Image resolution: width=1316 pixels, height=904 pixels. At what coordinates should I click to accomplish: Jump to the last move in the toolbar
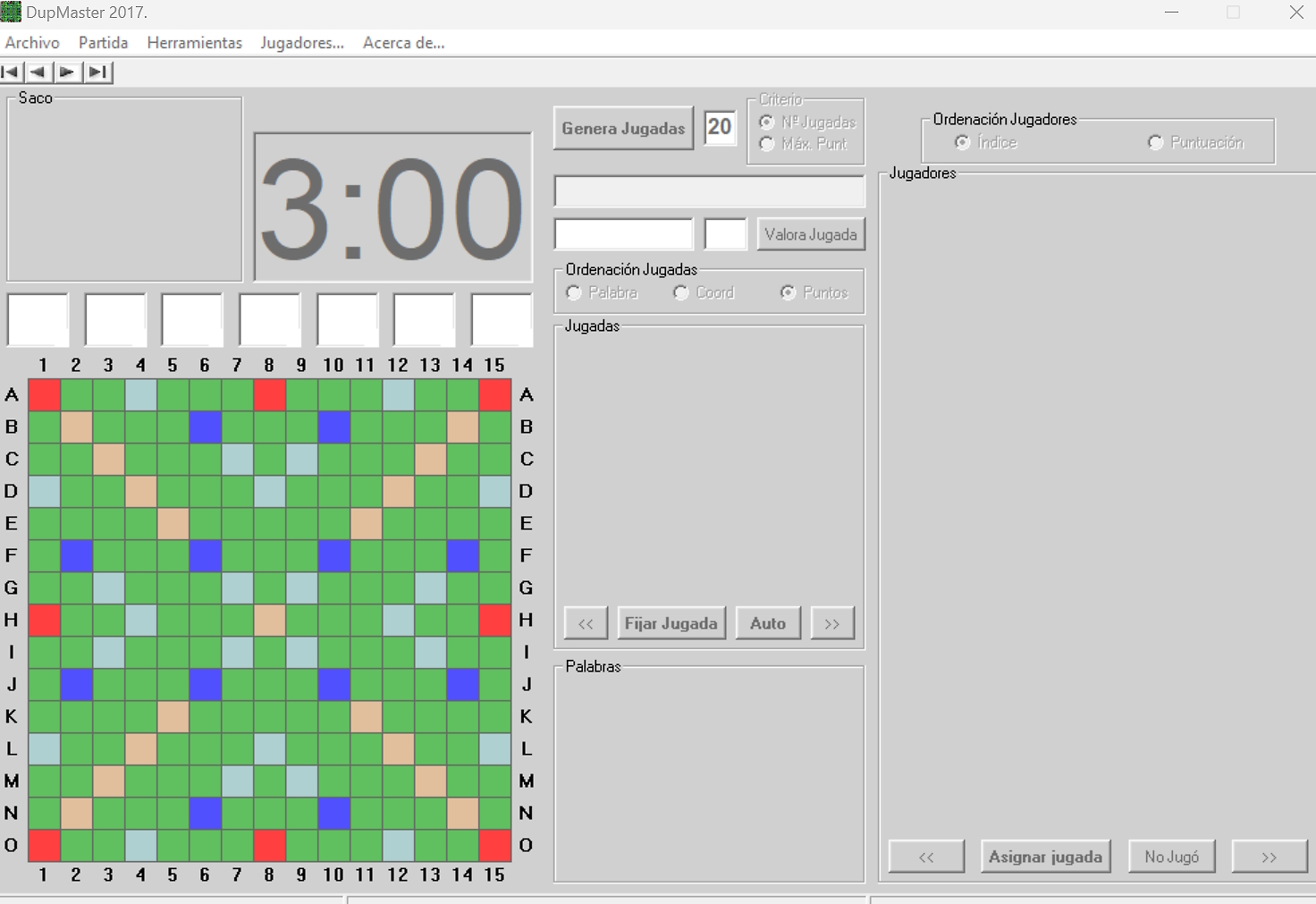(98, 72)
